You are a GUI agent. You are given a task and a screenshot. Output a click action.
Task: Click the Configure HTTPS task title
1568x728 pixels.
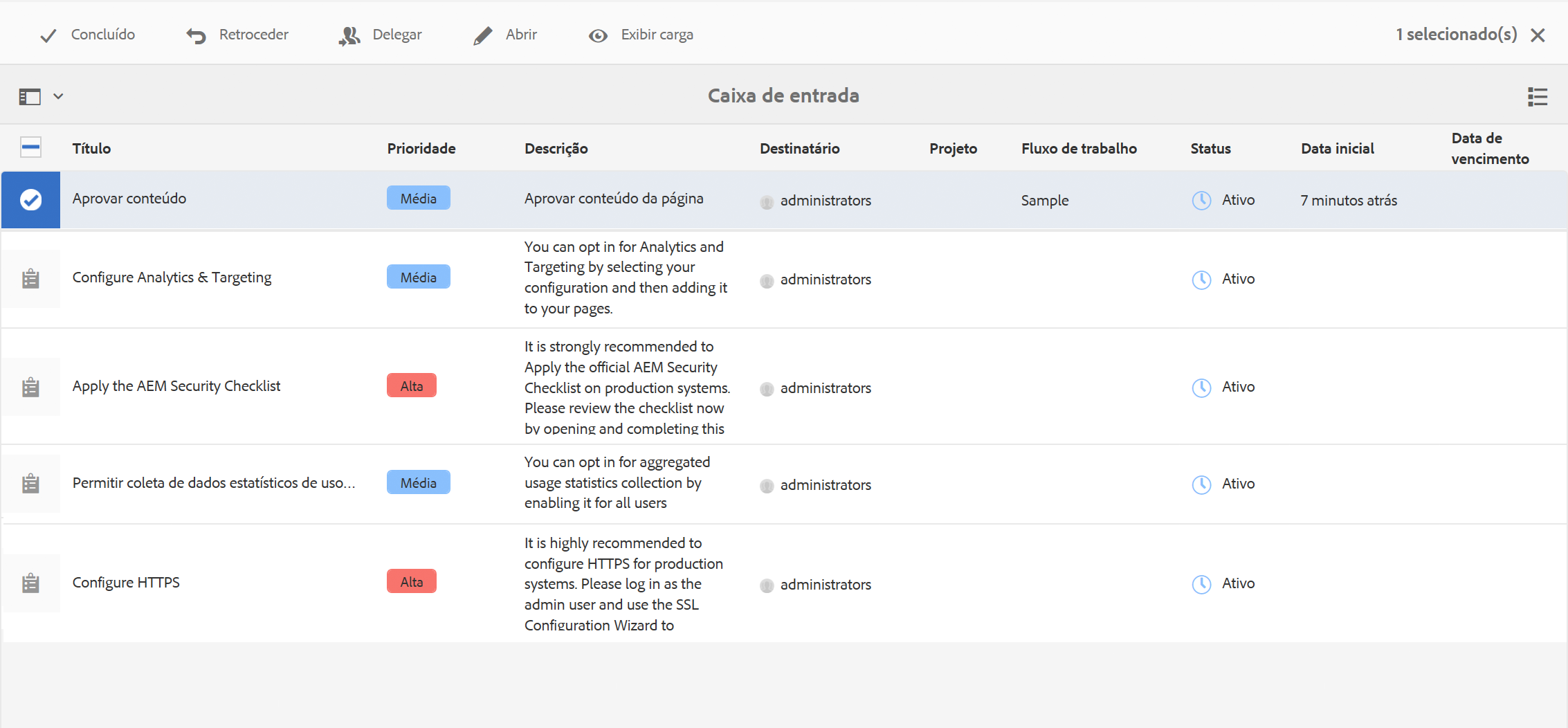126,583
